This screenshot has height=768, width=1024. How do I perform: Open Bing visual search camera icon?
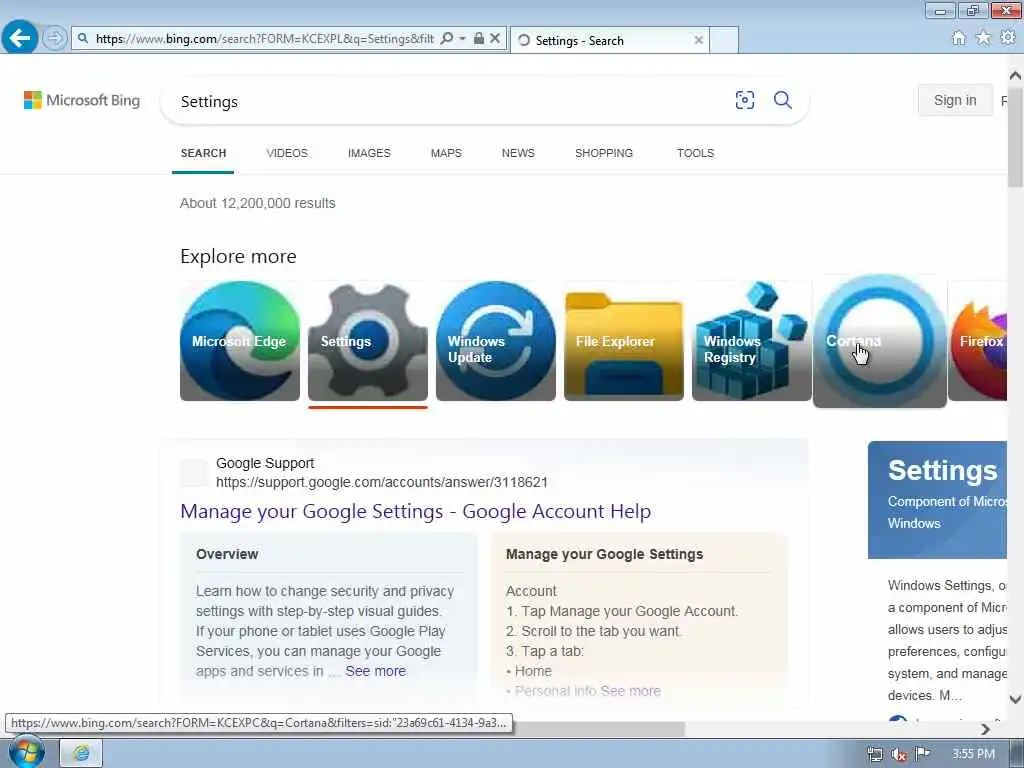pos(744,100)
